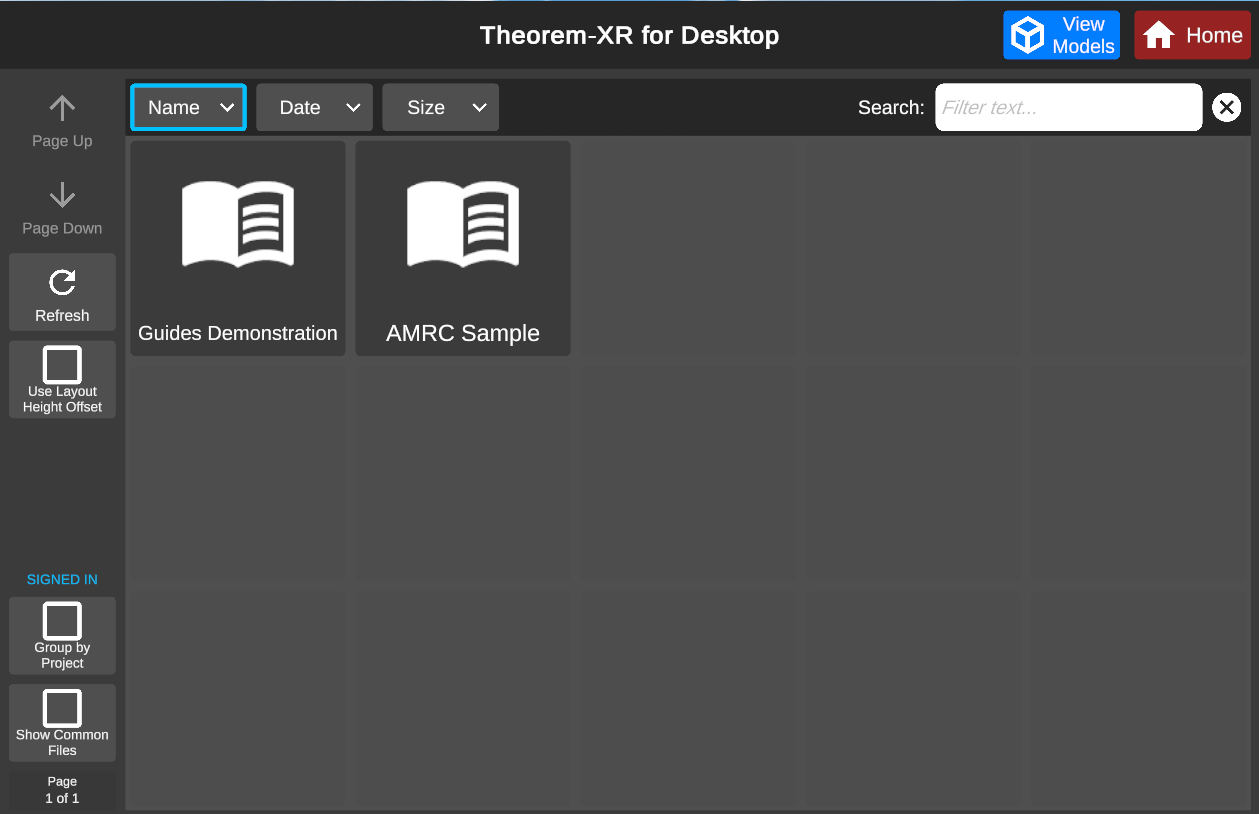The width and height of the screenshot is (1259, 814).
Task: Open the Guides Demonstration book icon
Action: pyautogui.click(x=238, y=224)
